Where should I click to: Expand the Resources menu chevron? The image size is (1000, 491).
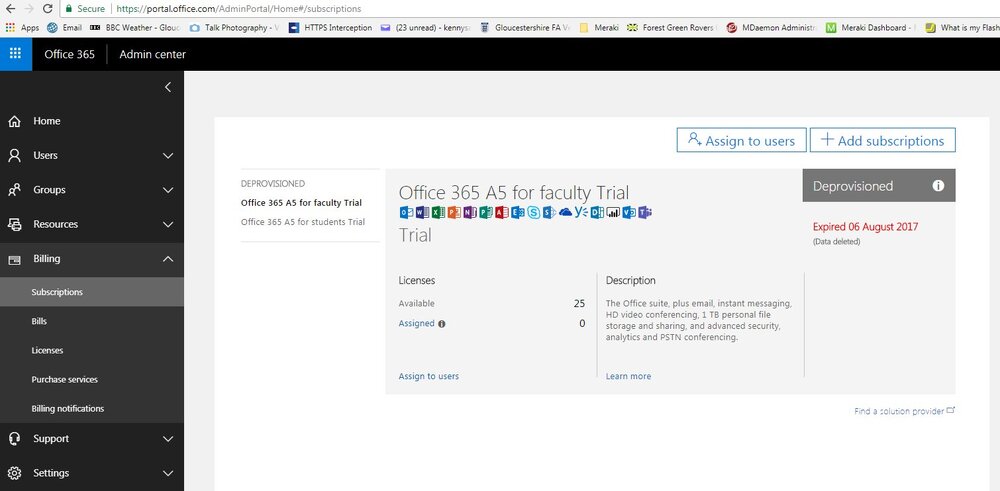click(168, 224)
